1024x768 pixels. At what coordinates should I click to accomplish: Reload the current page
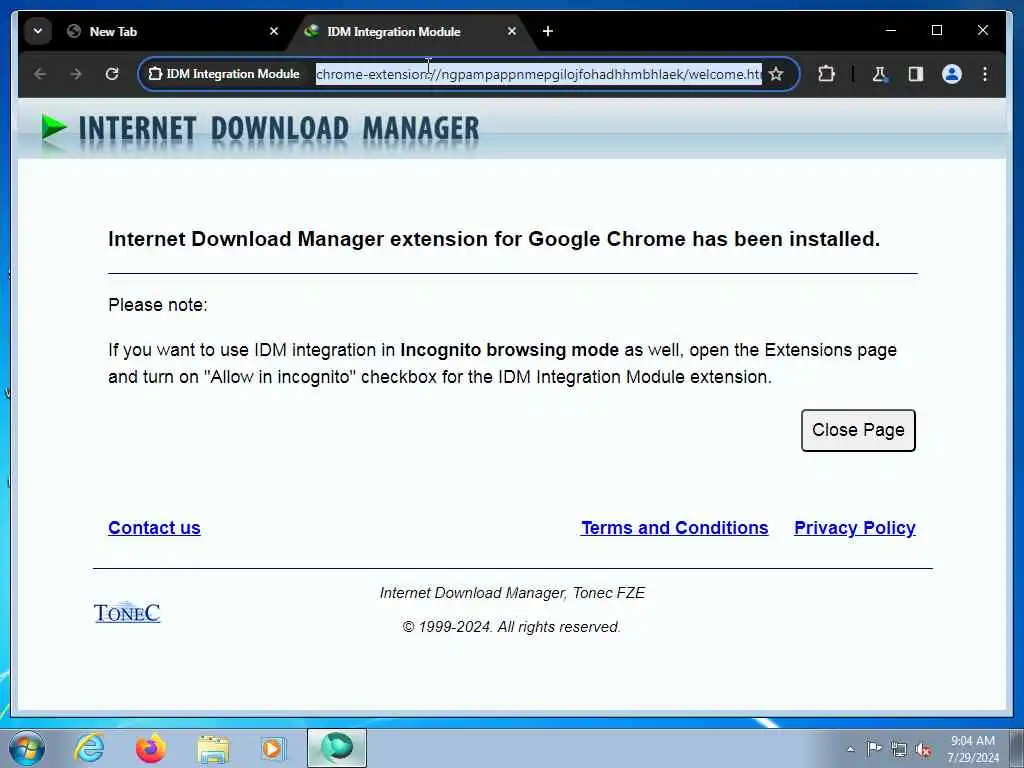pos(112,74)
